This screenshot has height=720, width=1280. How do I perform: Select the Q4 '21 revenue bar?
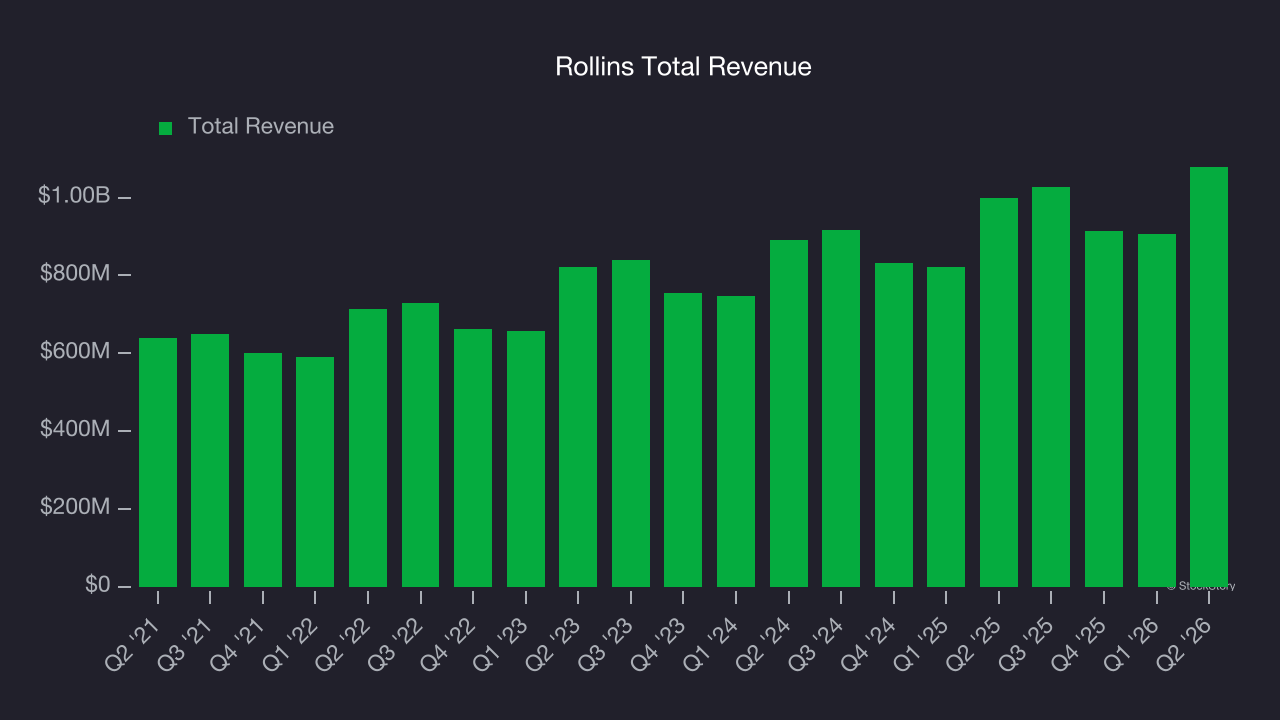[x=263, y=470]
